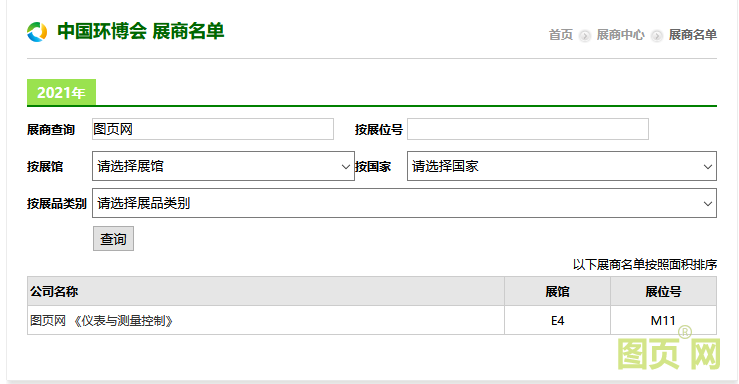
Task: Click the 中国环博会 展商名单 page title
Action: click(140, 32)
